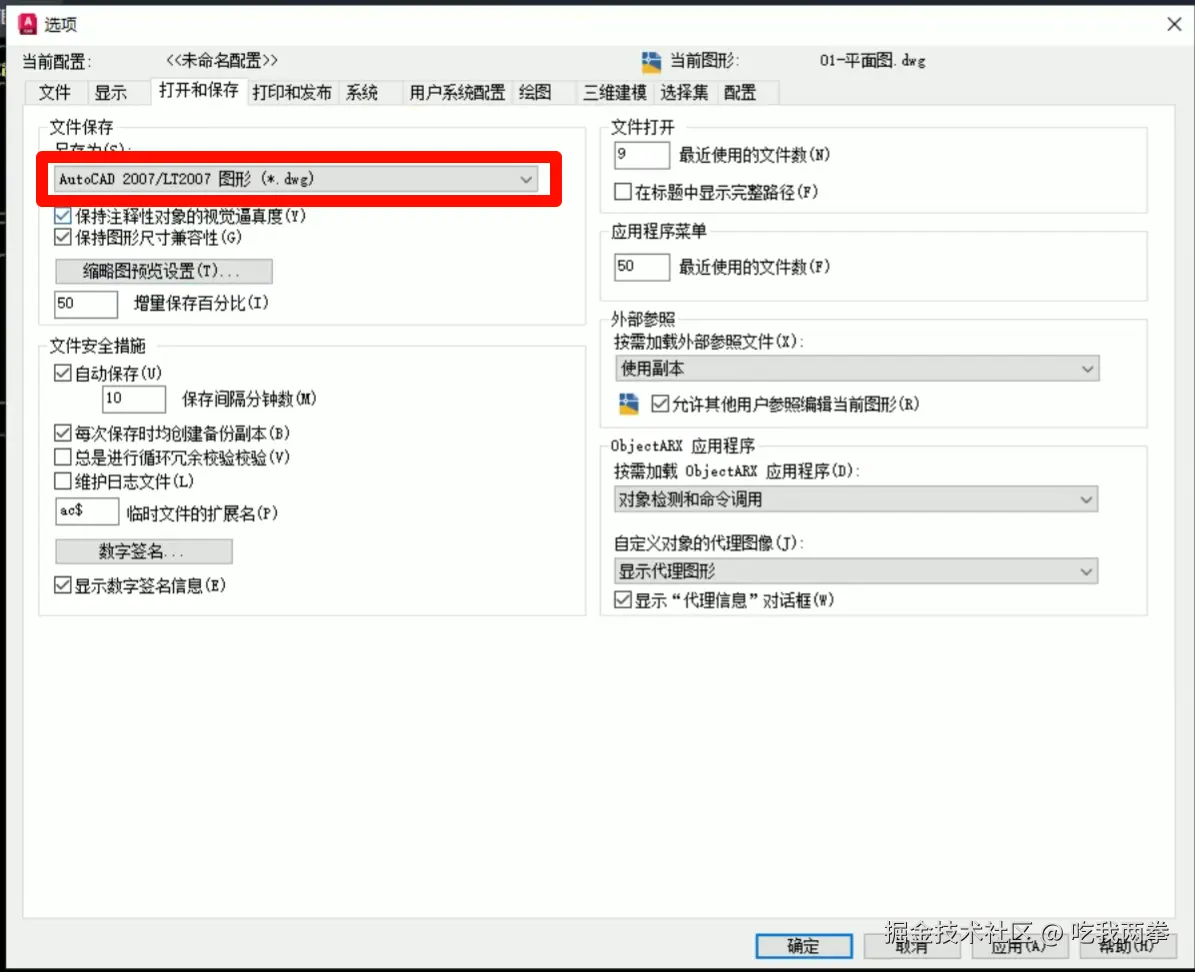Open 缩略图预览设置 dialog

click(x=164, y=271)
